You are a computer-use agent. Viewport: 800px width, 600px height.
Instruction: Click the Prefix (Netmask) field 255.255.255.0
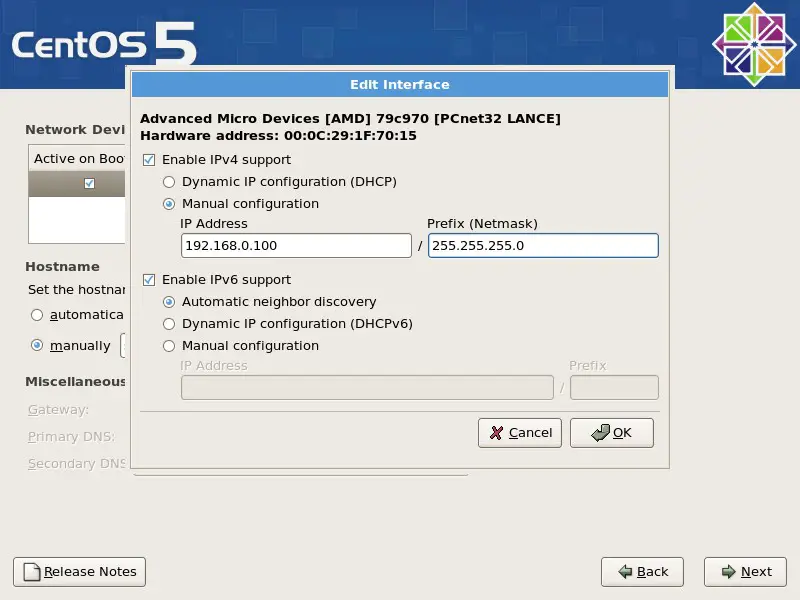543,245
